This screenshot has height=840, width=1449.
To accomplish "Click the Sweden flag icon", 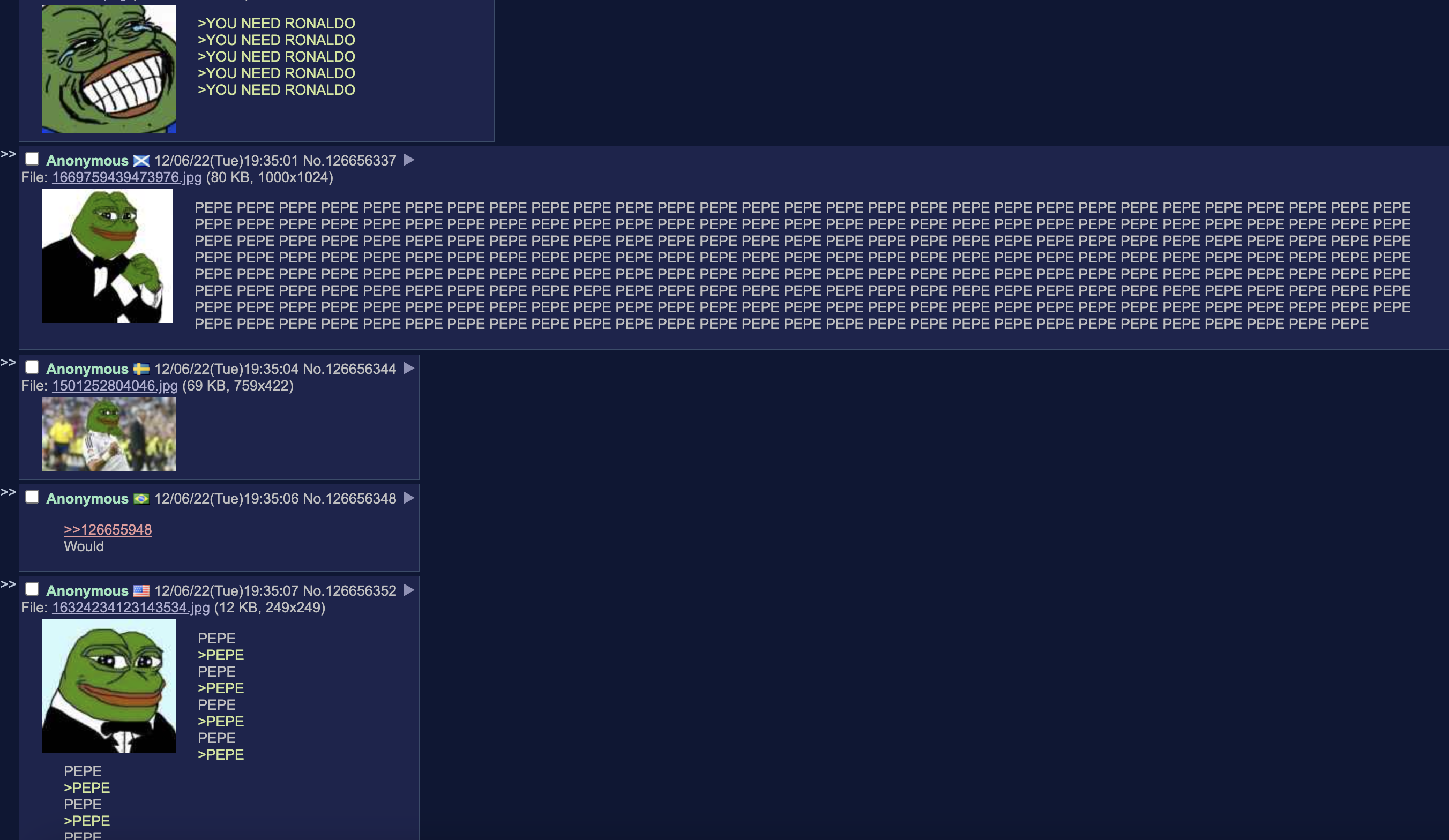I will pyautogui.click(x=141, y=369).
